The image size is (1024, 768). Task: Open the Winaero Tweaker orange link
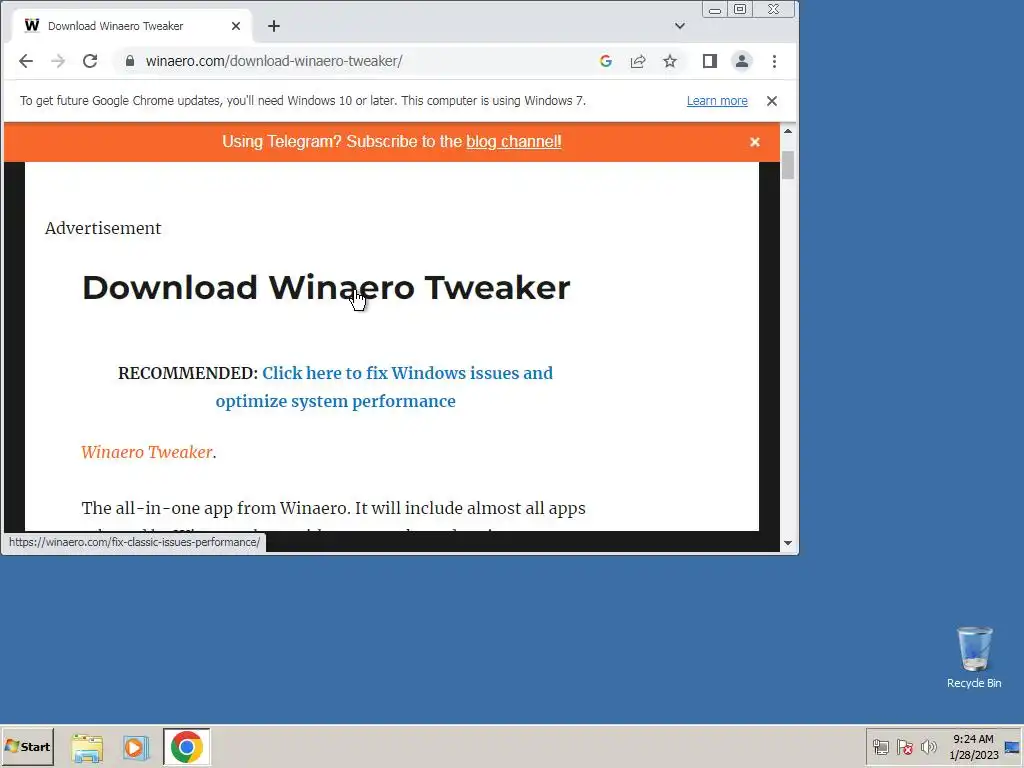tap(147, 452)
